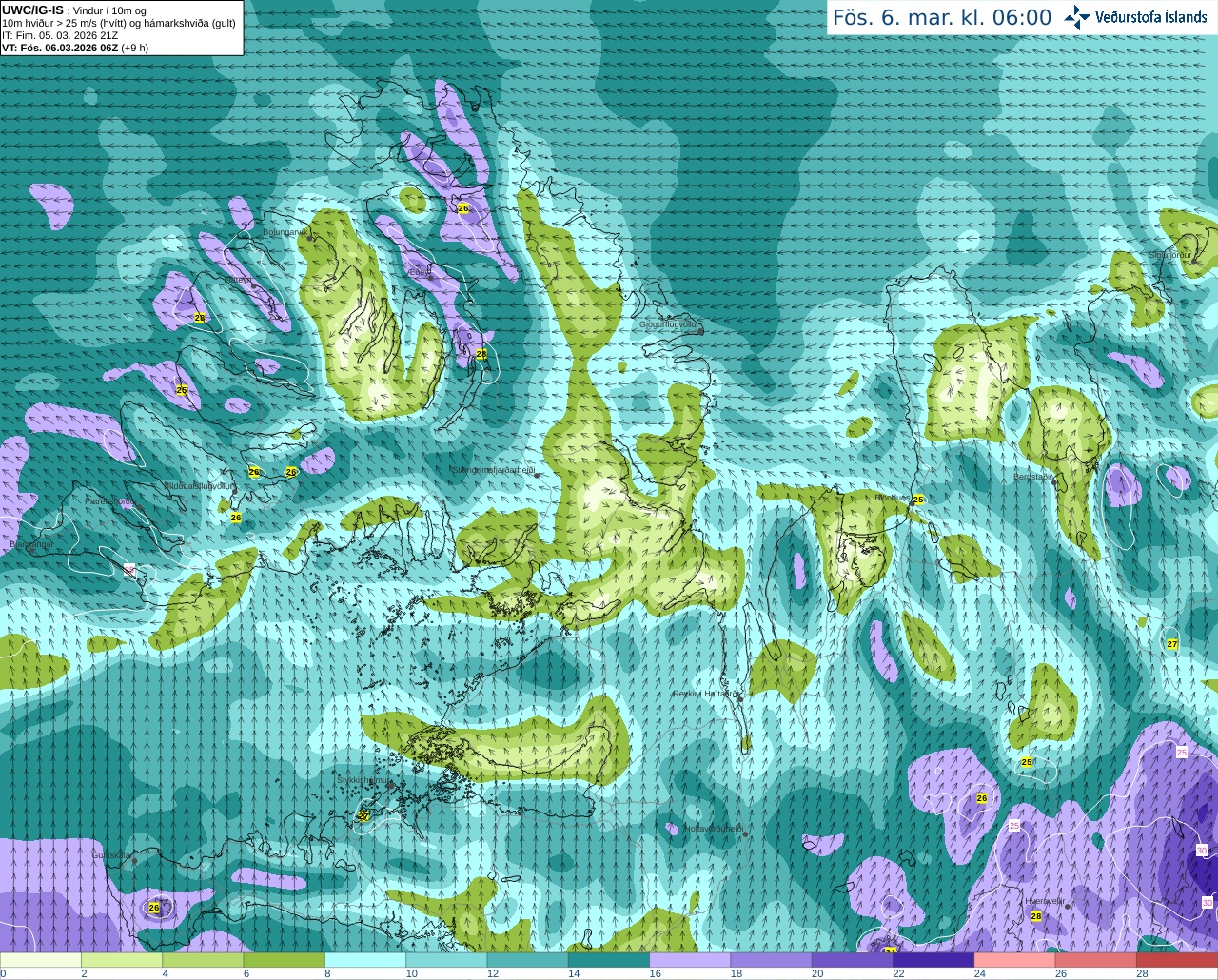Click the hámarkshviða (gult) legend description line
Screen dimensions: 1218x980
[x=119, y=23]
